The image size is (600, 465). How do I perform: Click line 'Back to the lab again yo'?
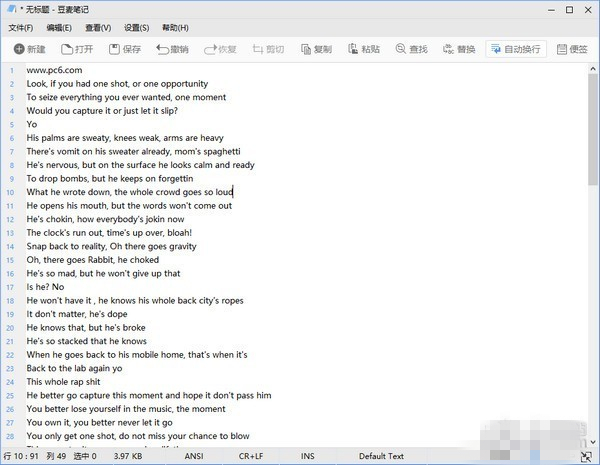[74, 369]
